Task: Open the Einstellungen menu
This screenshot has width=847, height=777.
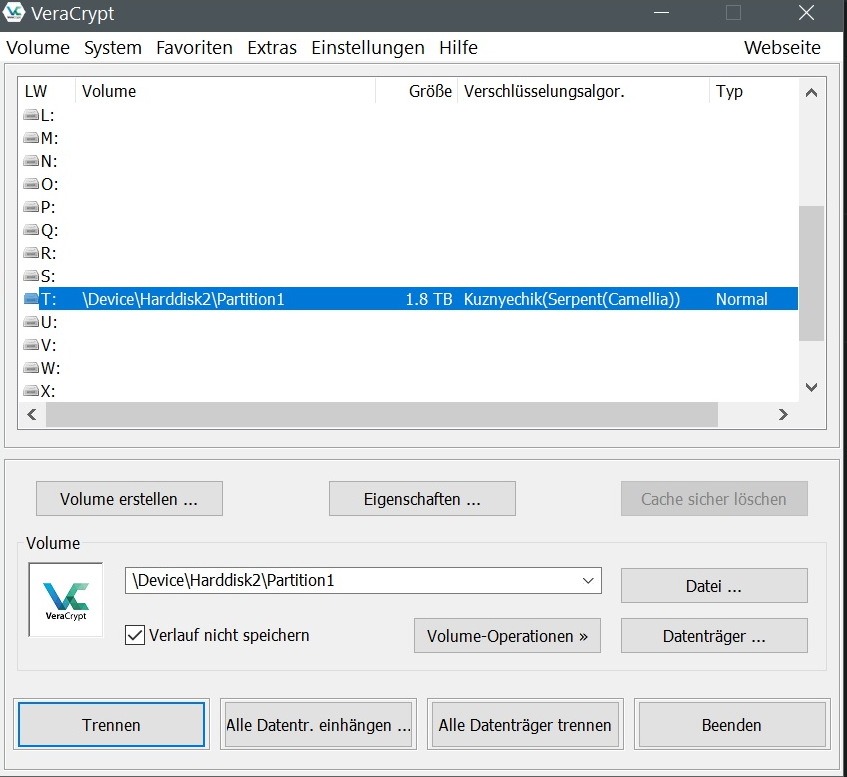Action: click(x=368, y=48)
